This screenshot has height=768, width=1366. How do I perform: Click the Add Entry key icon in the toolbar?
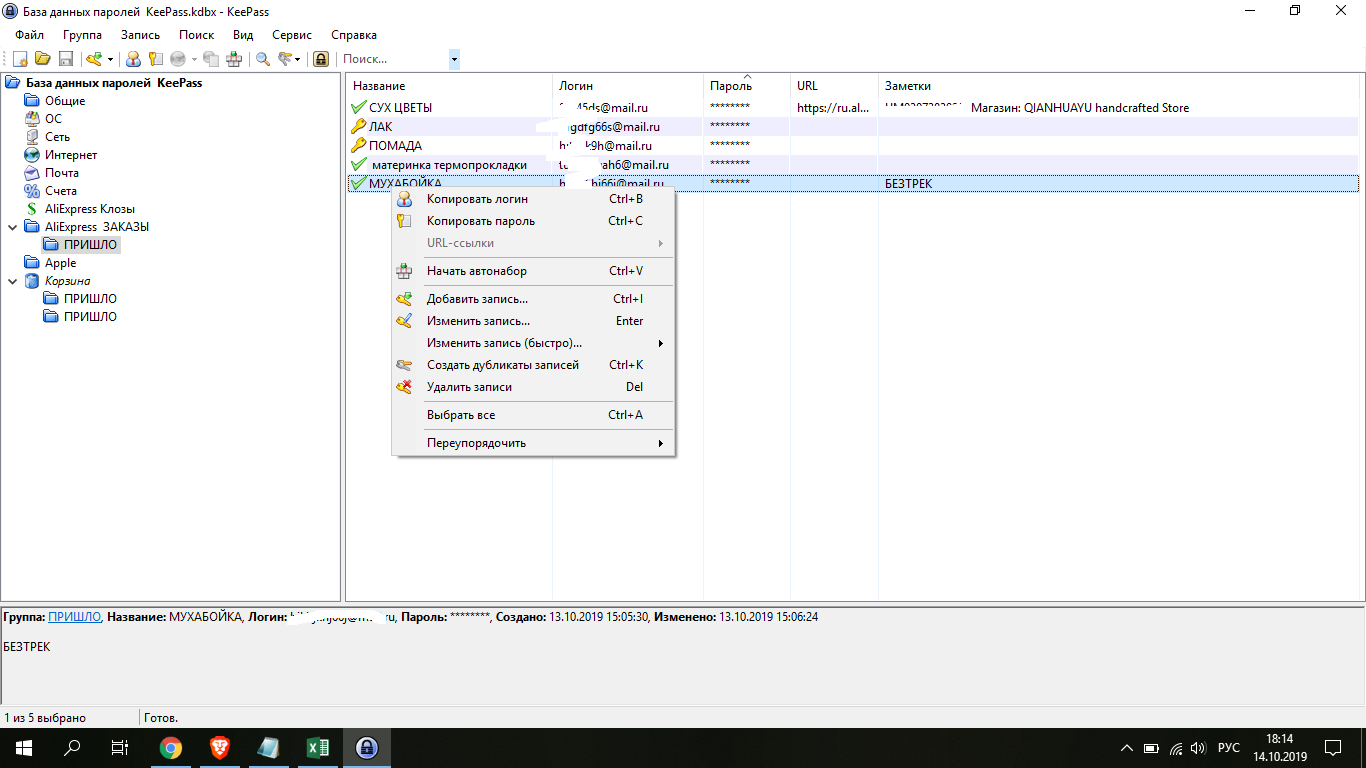pyautogui.click(x=94, y=59)
